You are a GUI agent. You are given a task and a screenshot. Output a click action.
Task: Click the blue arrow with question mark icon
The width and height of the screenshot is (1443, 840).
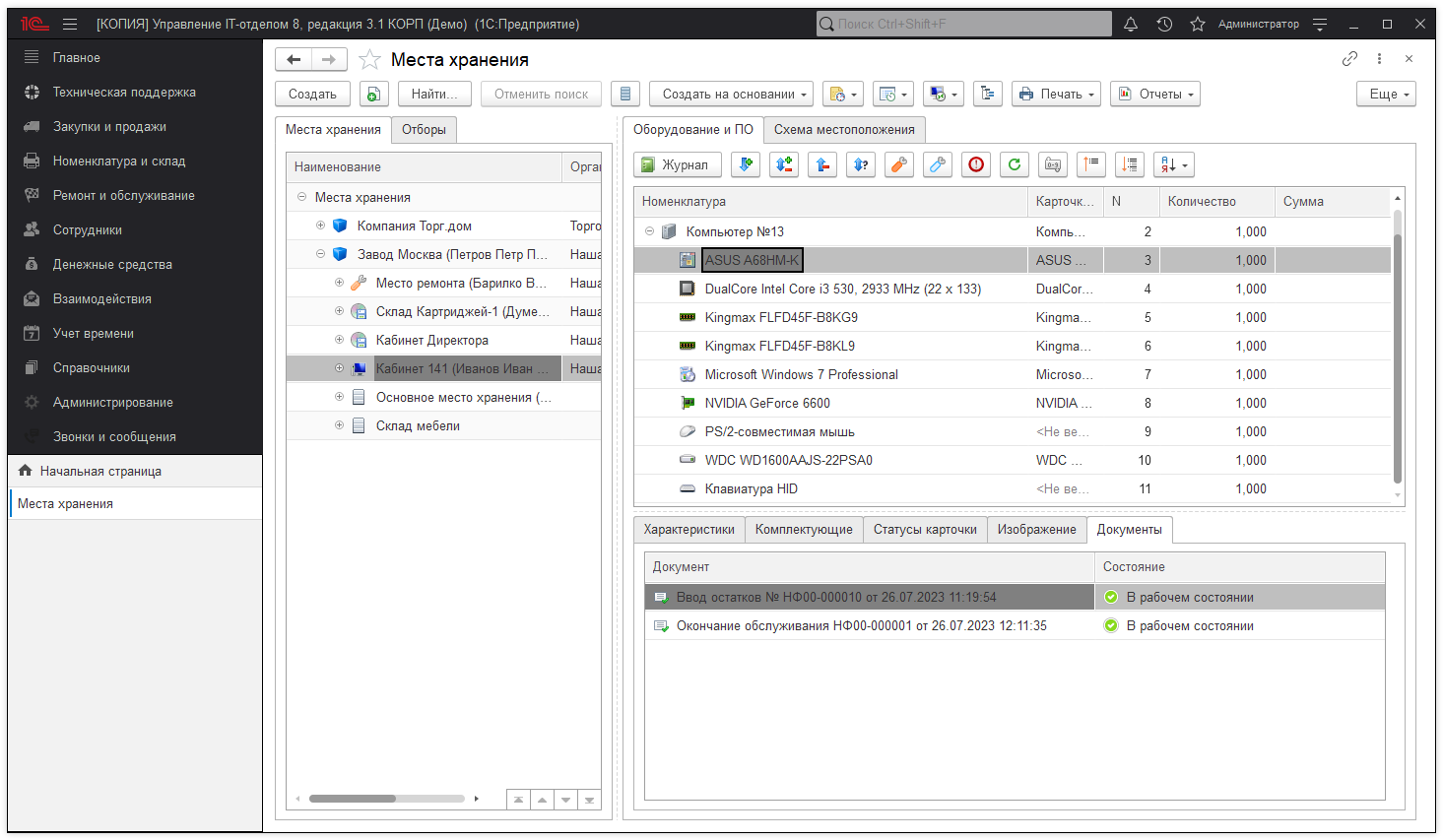[x=861, y=164]
